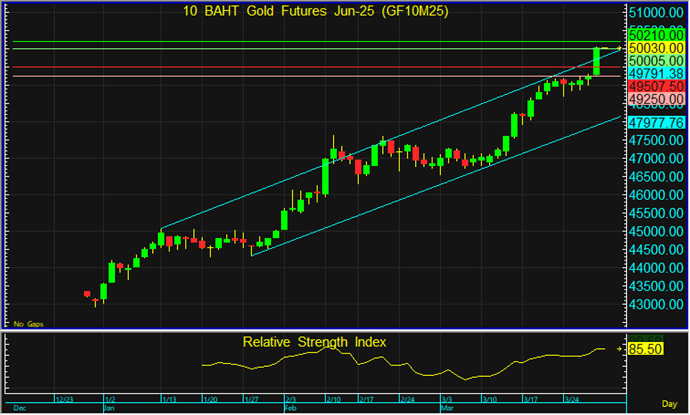Select the green 50210.00 price label
The height and width of the screenshot is (415, 690).
(656, 35)
